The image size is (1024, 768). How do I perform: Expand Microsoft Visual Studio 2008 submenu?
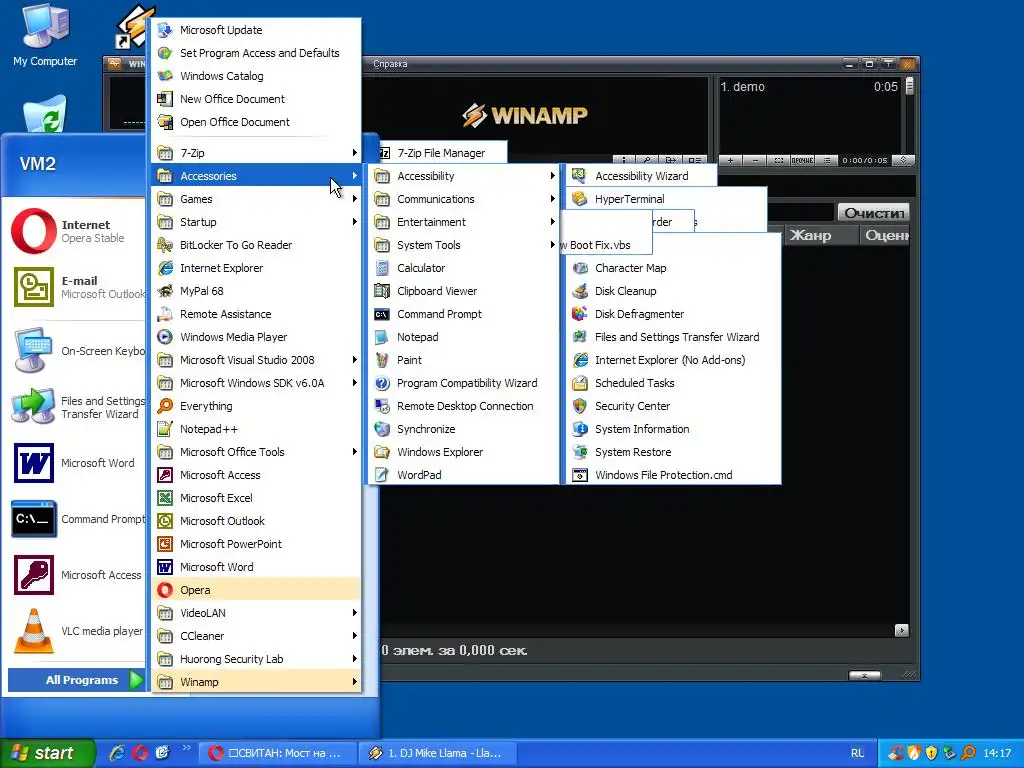pyautogui.click(x=256, y=360)
